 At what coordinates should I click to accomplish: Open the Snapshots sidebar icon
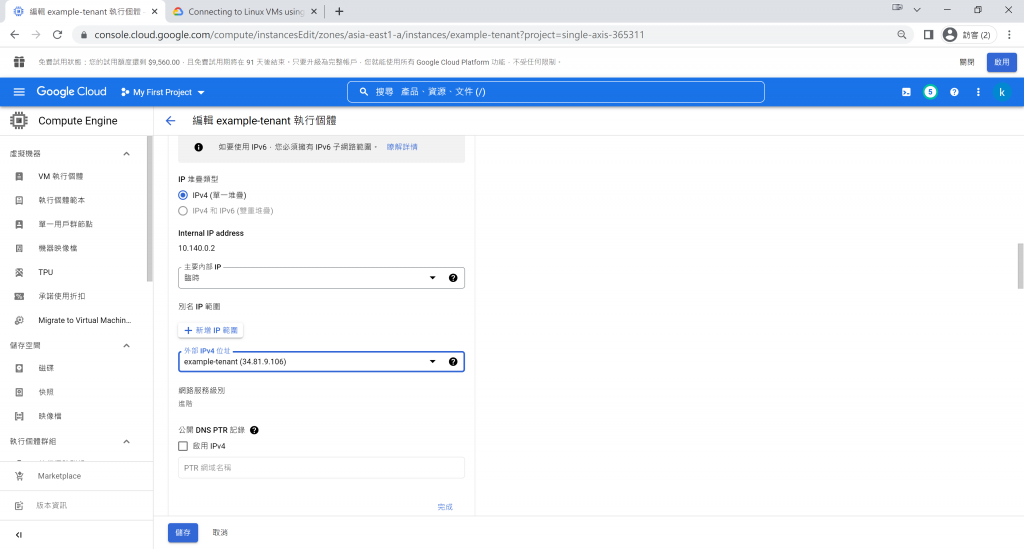(19, 392)
